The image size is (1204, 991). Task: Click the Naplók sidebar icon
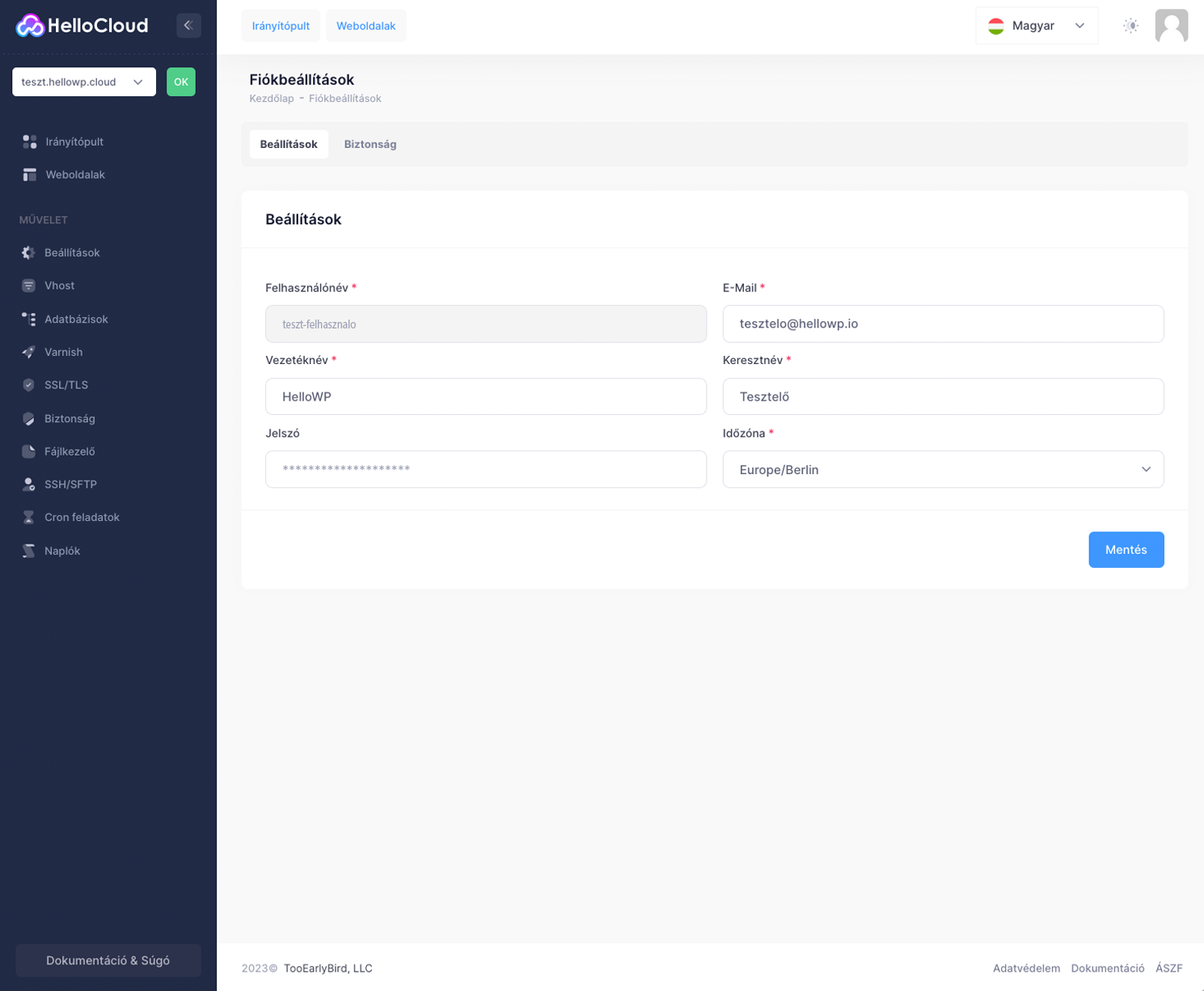(x=28, y=551)
